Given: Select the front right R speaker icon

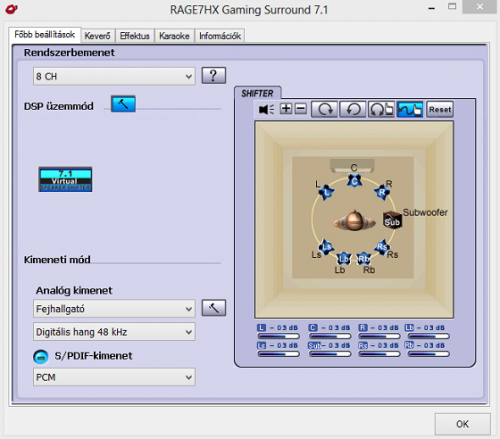Looking at the screenshot, I should [x=382, y=192].
